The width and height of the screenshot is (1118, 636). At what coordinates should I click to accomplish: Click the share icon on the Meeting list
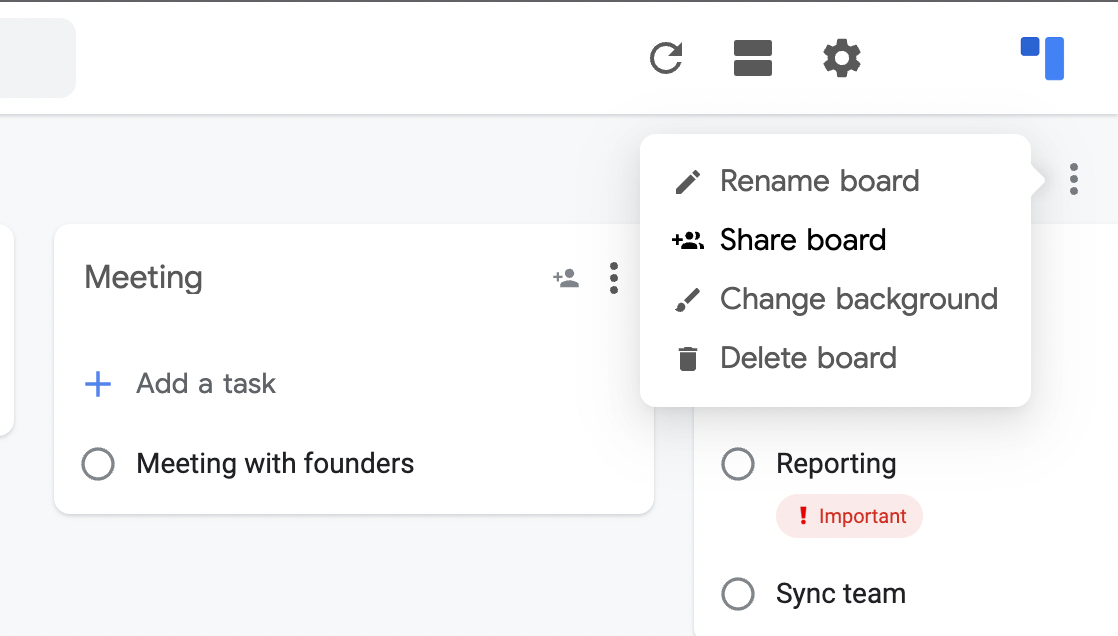(566, 279)
